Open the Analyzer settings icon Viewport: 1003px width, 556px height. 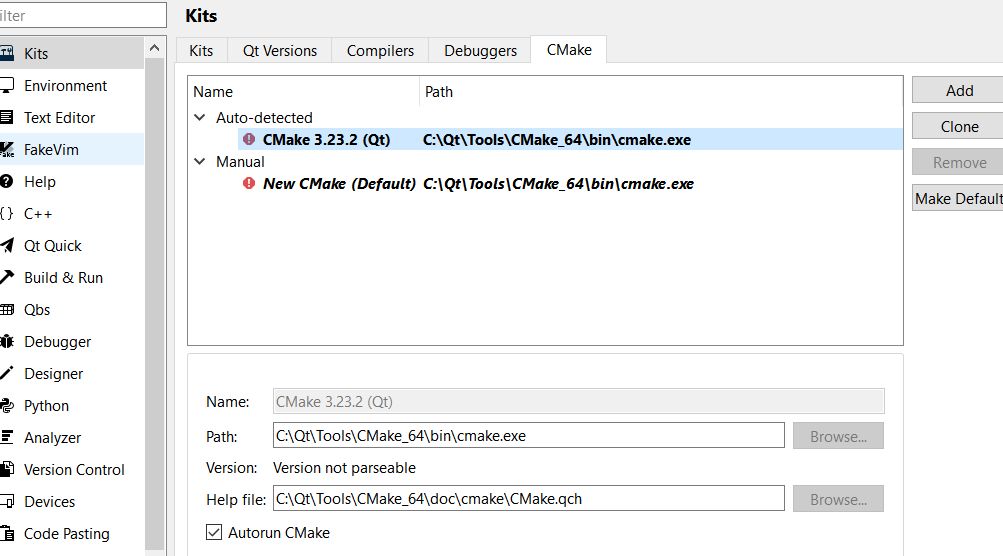coord(6,437)
